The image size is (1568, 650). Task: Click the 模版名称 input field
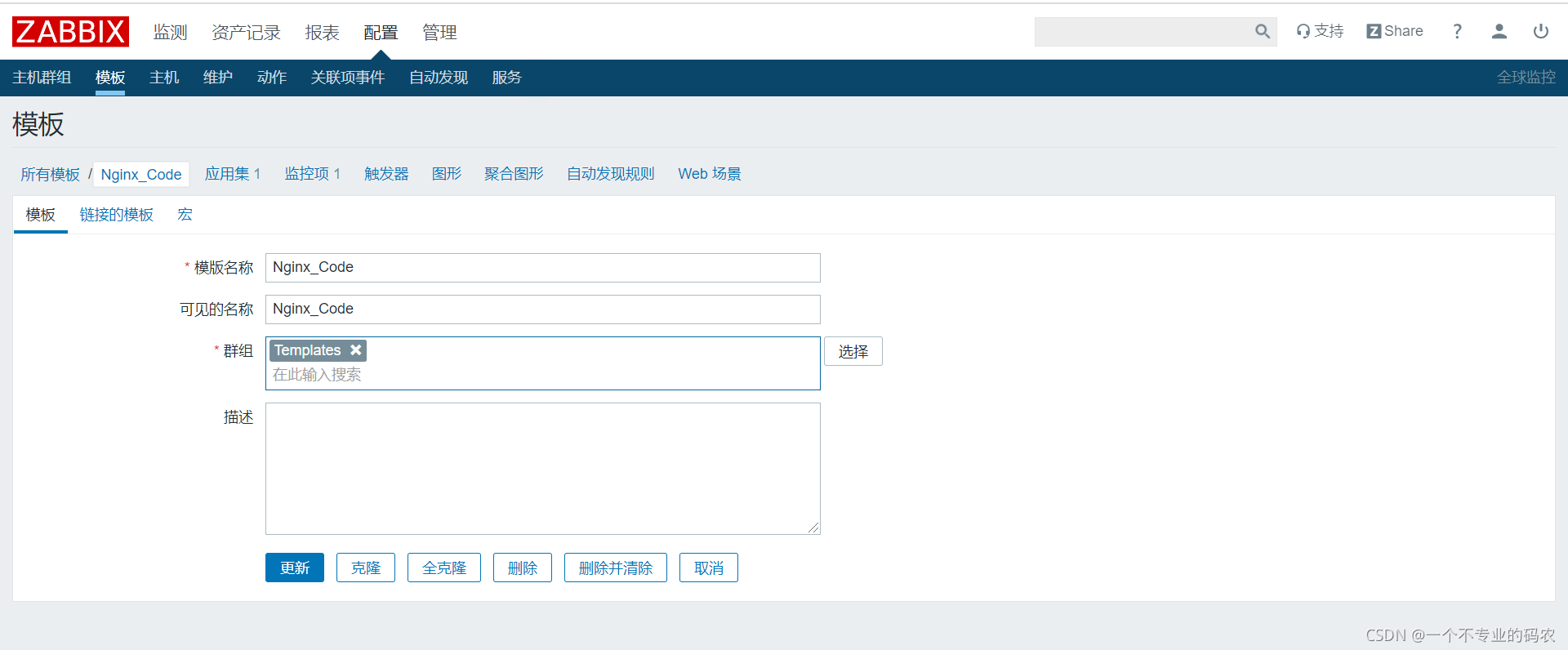pos(543,268)
